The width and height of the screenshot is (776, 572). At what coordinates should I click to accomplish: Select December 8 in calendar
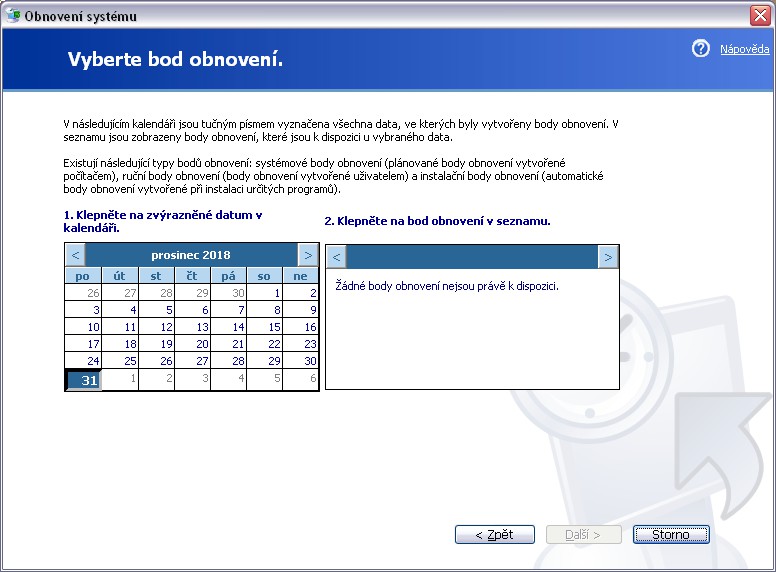265,310
